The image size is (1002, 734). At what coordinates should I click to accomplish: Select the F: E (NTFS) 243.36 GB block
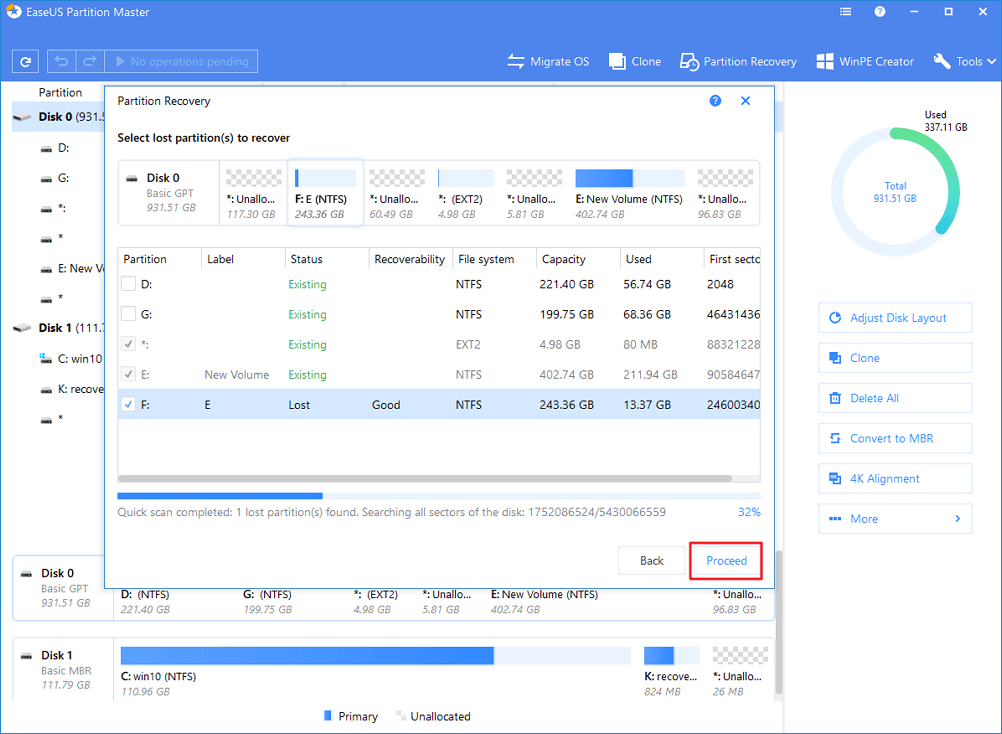coord(326,193)
